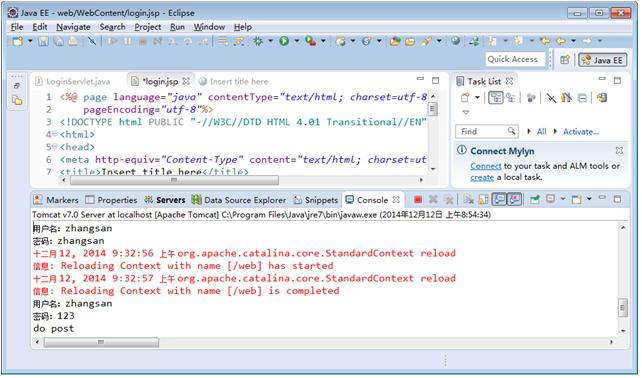Click the New Task icon in Task List
Viewport: 642px width, 378px height.
tap(465, 98)
